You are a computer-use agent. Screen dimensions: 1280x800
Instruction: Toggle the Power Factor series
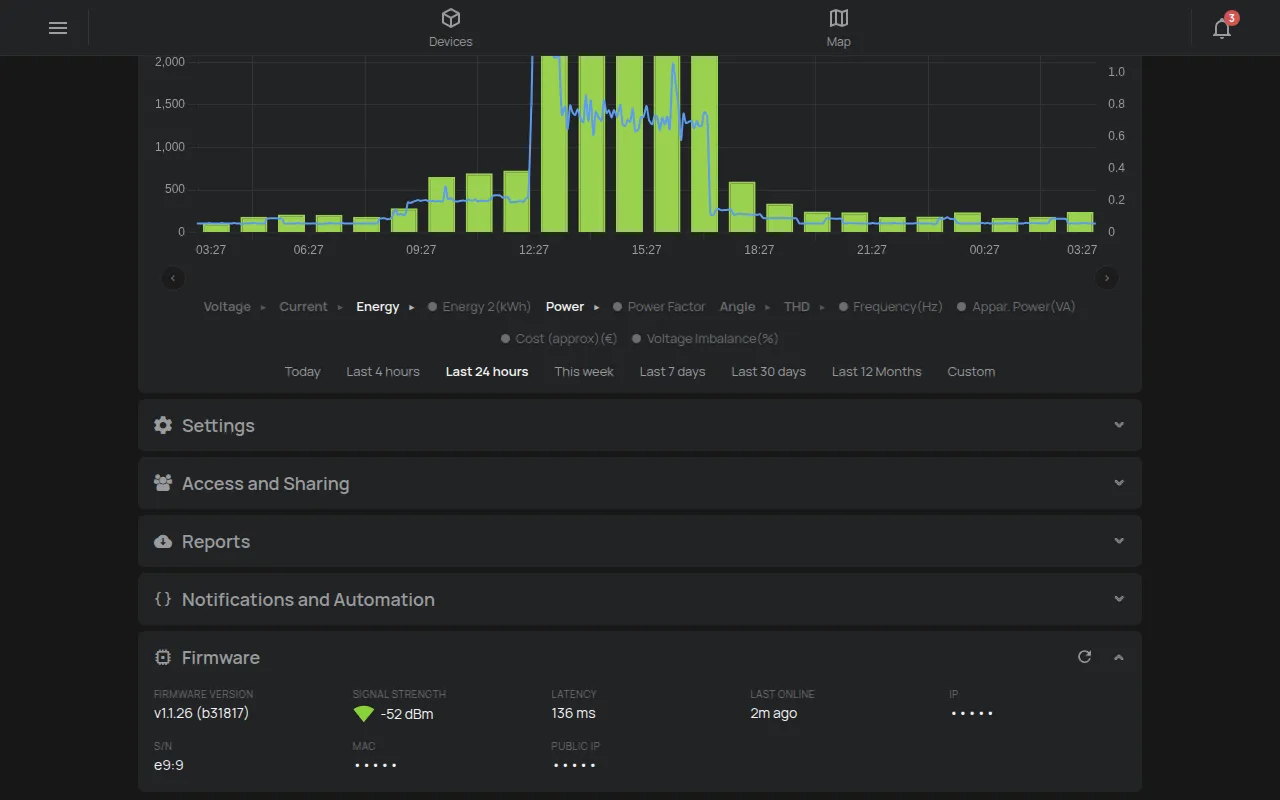[x=659, y=307]
